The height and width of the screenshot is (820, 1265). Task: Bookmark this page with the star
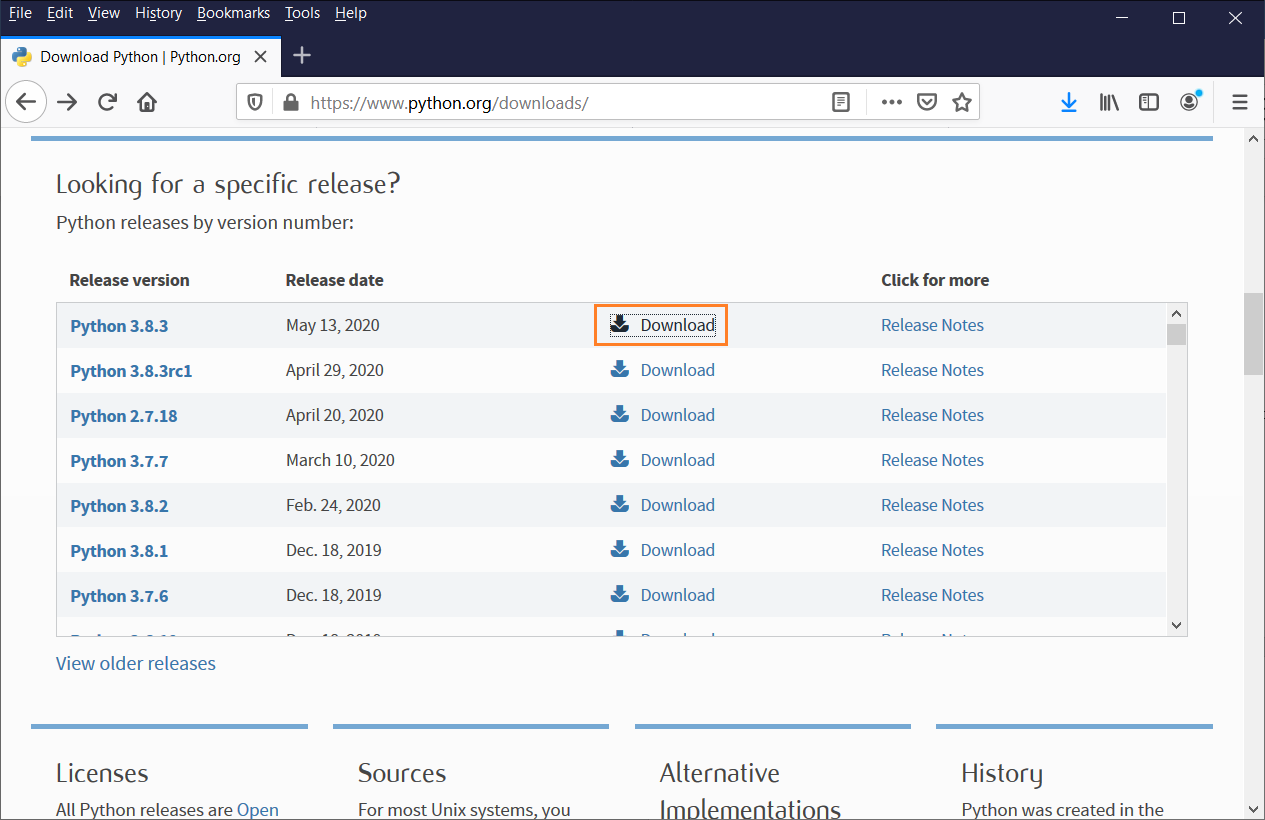pos(962,102)
